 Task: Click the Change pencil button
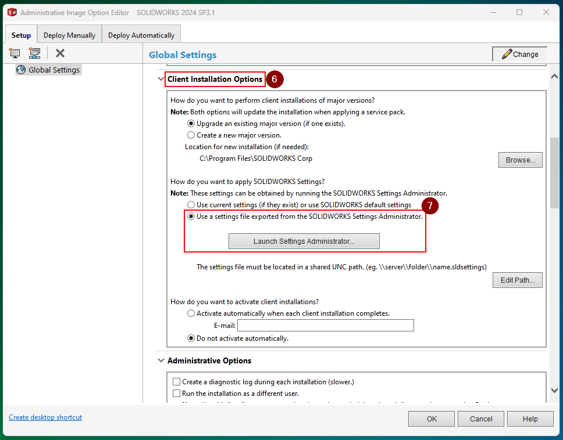[520, 54]
